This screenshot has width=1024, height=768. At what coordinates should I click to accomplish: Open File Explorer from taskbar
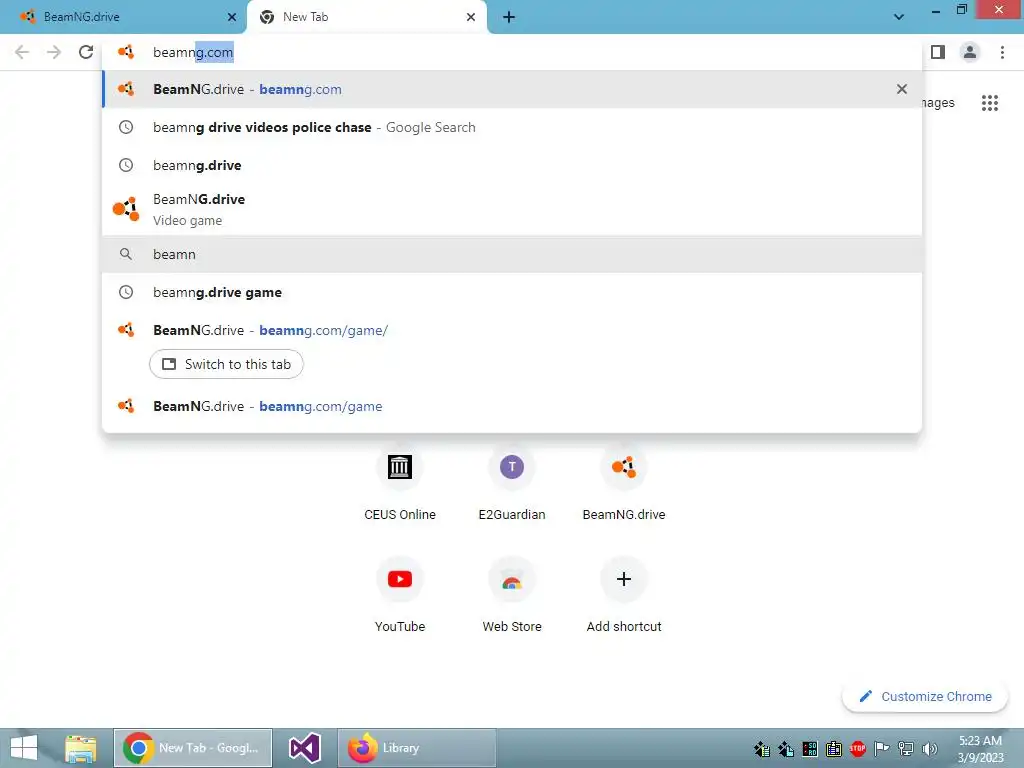(x=81, y=748)
